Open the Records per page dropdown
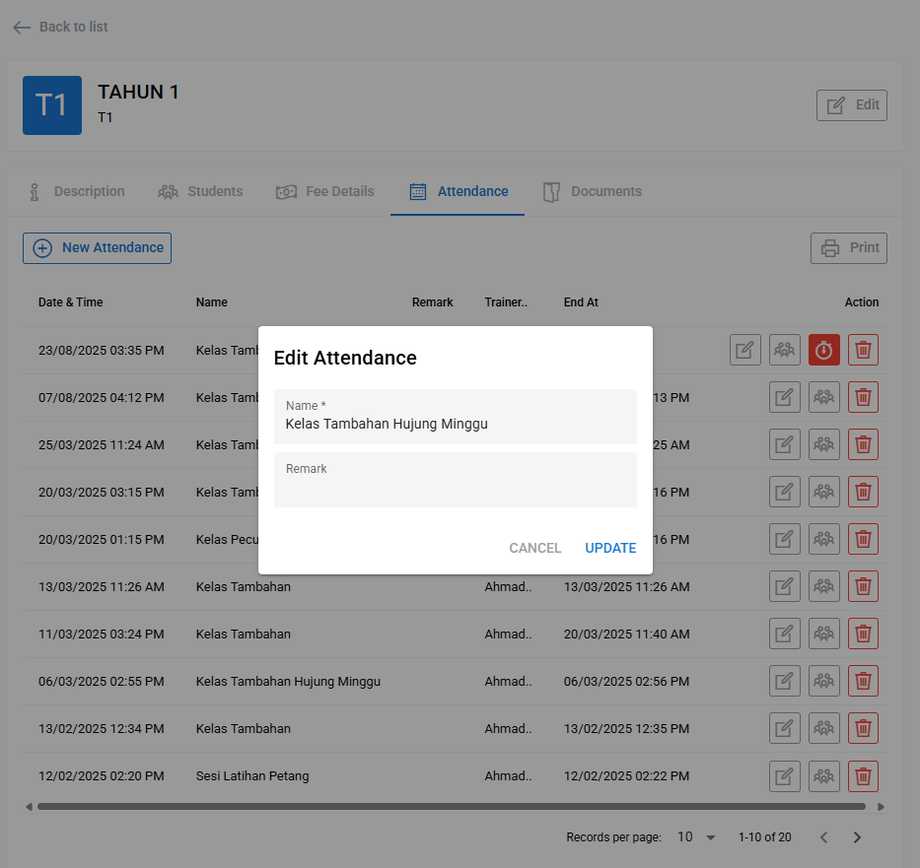The image size is (920, 868). [x=697, y=837]
